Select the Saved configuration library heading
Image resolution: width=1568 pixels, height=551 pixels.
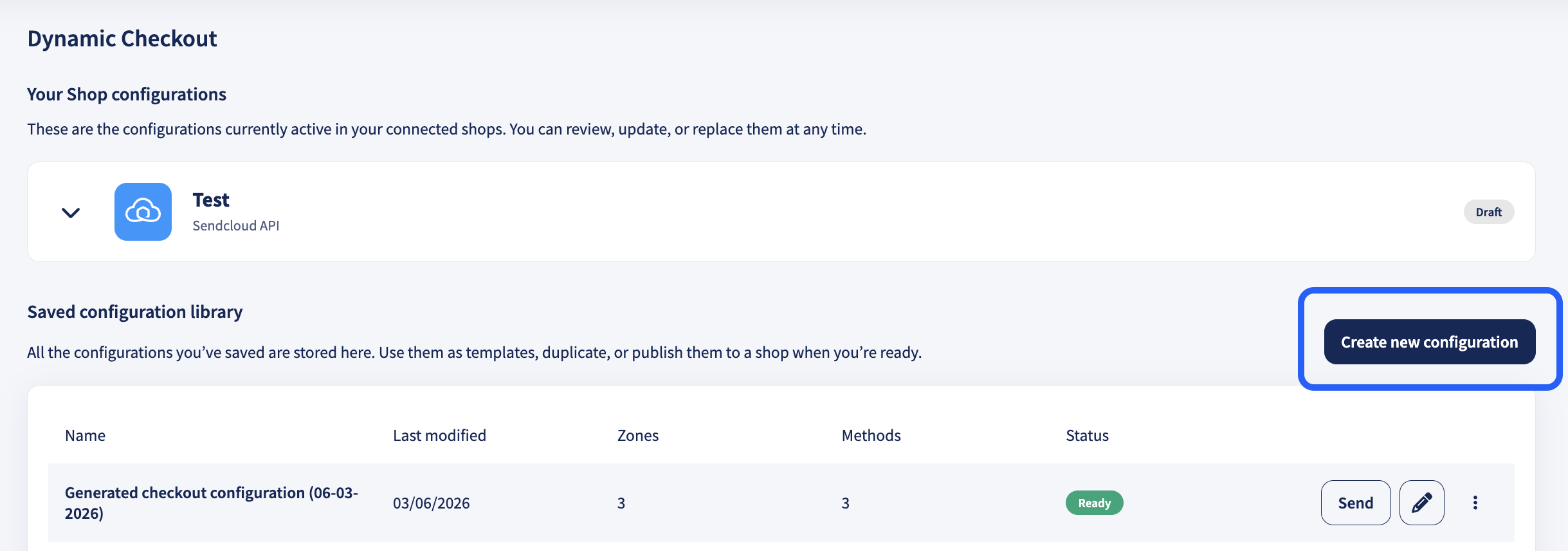click(x=135, y=312)
